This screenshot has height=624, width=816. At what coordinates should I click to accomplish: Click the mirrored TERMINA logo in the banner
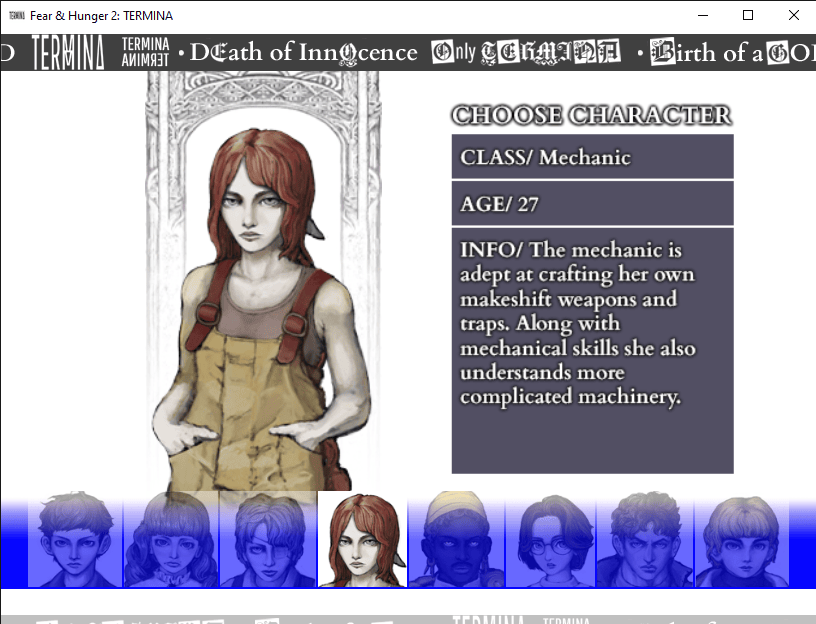click(x=145, y=52)
